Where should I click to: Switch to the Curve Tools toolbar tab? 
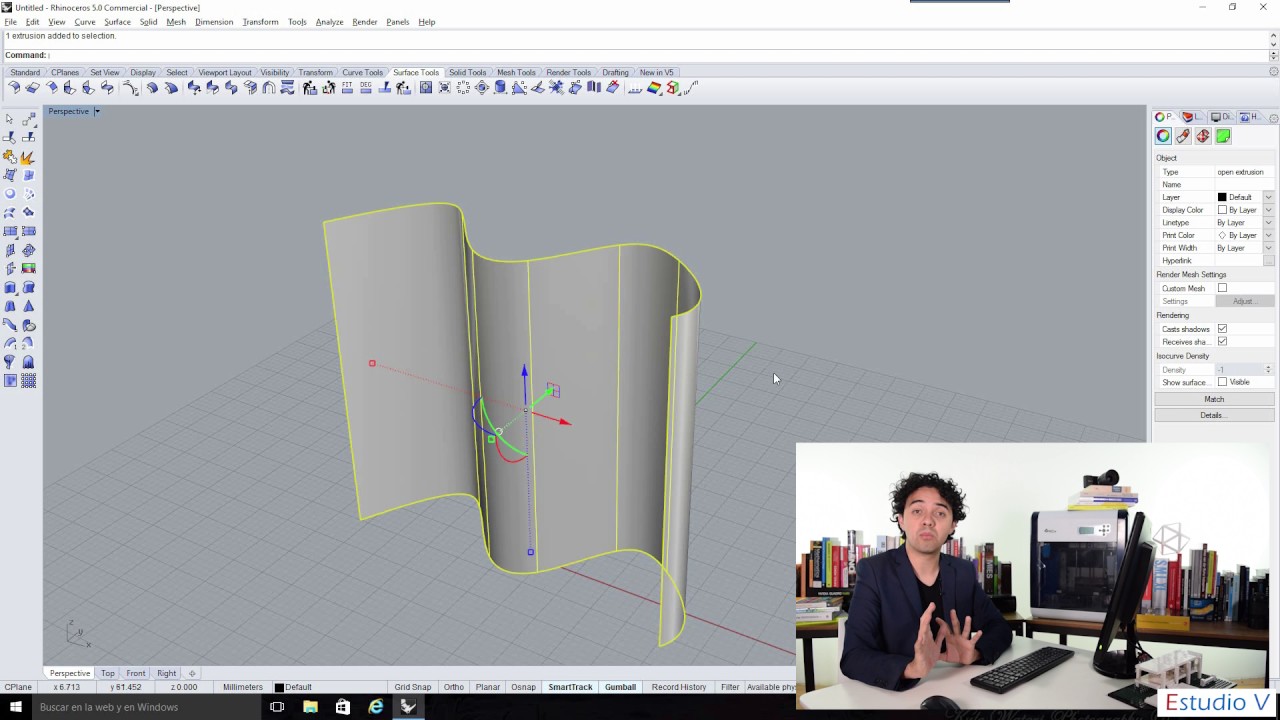pos(362,72)
